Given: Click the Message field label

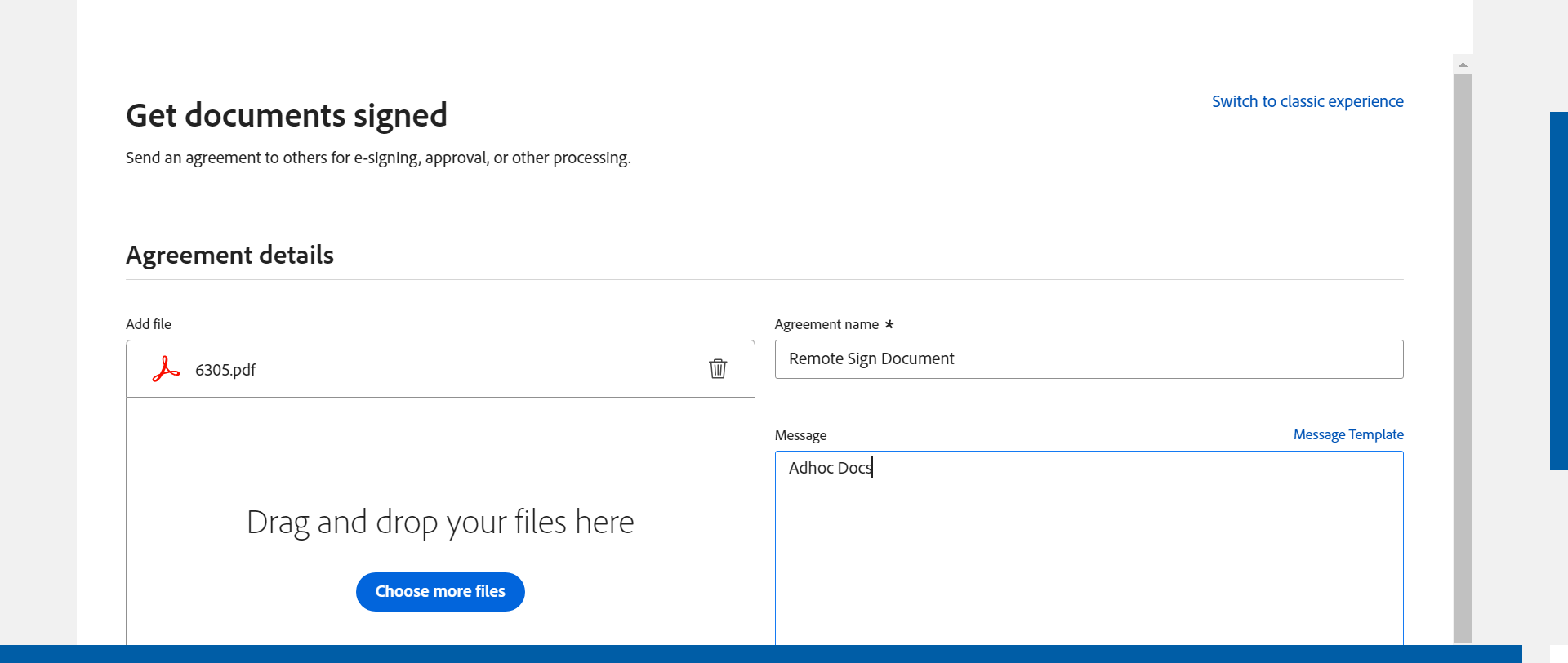Looking at the screenshot, I should pos(800,435).
